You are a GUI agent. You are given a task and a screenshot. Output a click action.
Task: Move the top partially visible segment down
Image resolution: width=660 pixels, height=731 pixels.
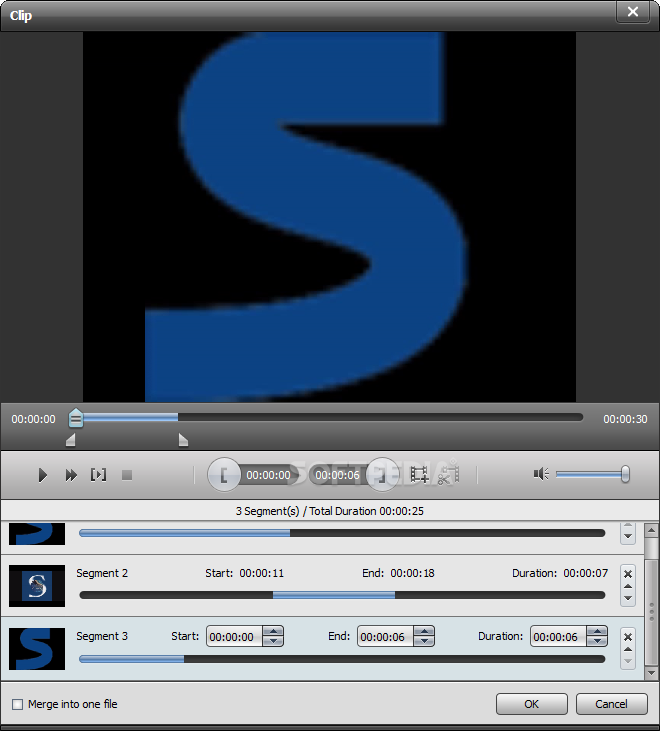click(628, 536)
